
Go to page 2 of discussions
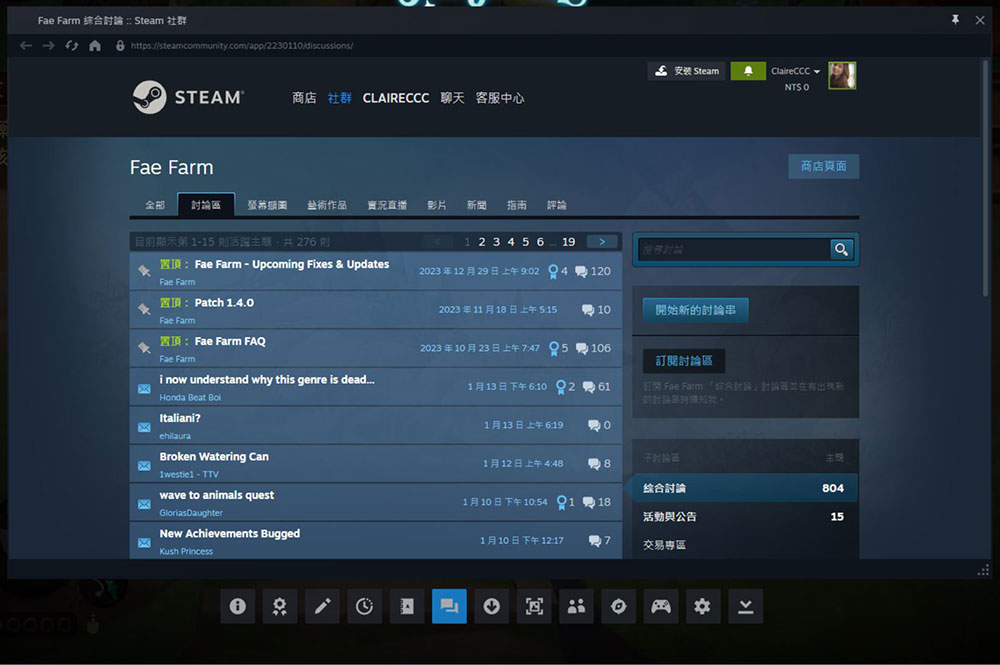pyautogui.click(x=482, y=242)
